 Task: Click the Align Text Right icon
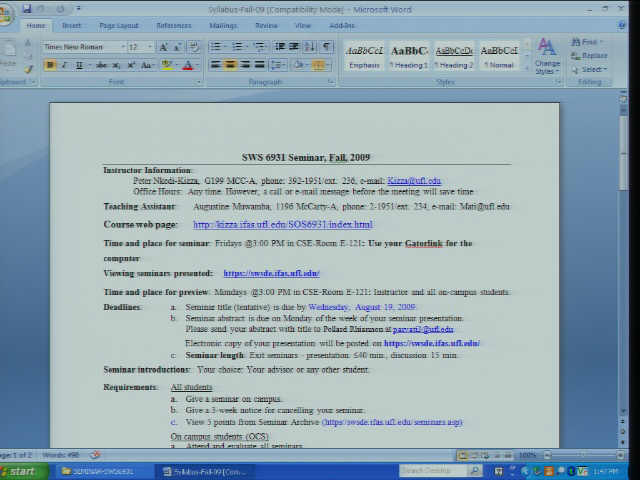245,65
